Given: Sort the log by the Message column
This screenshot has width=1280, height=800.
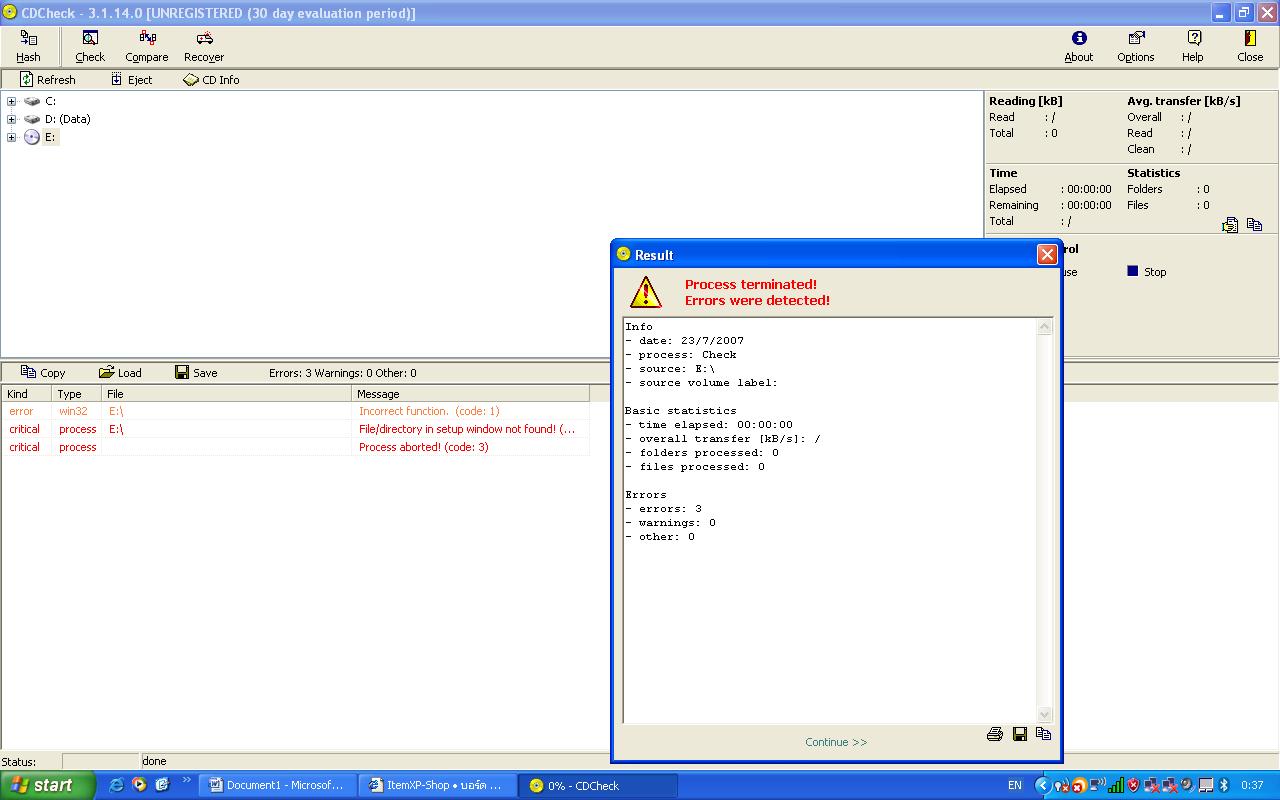Looking at the screenshot, I should click(x=470, y=394).
